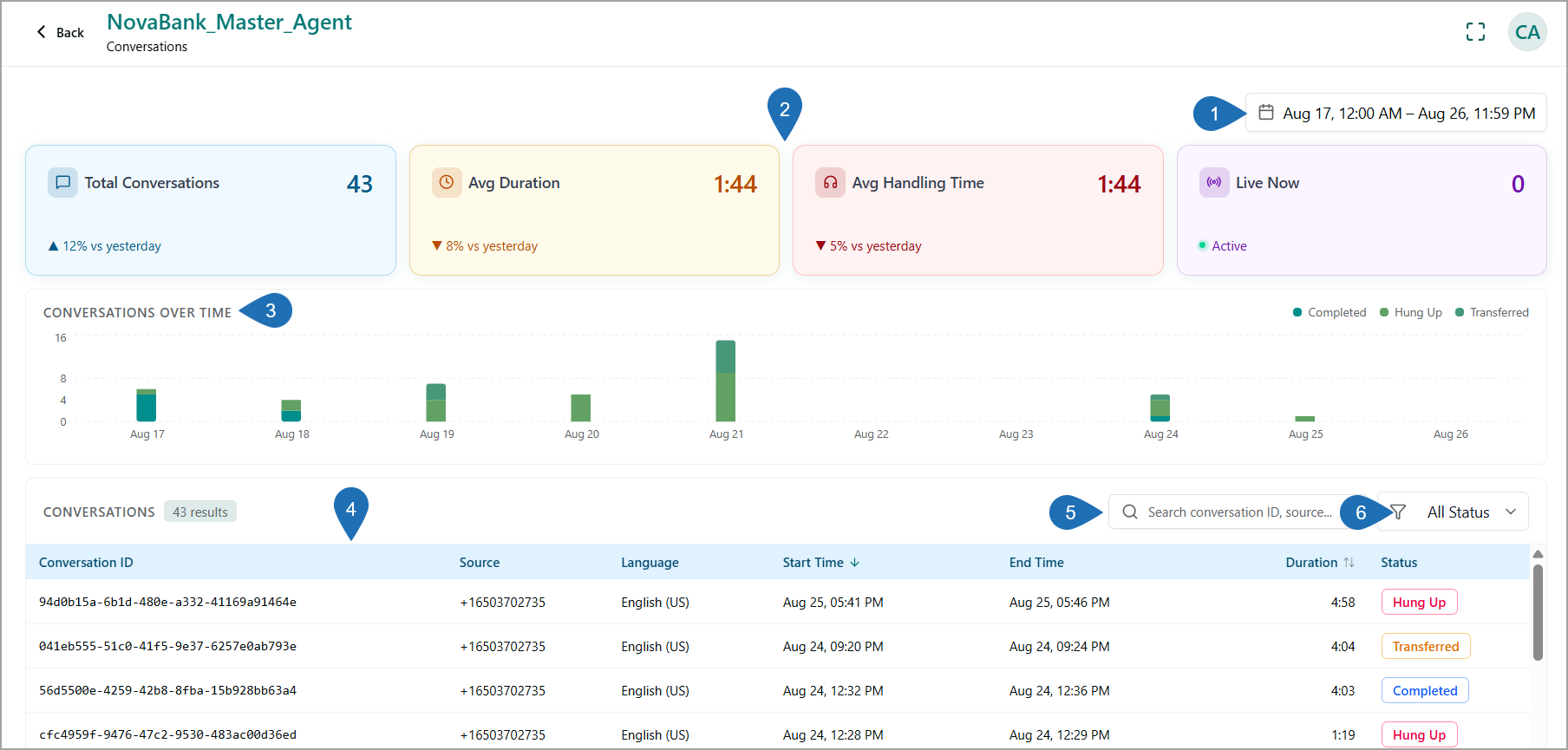Click the Aug 24 chart bar
Viewport: 1568px width, 750px height.
1160,408
